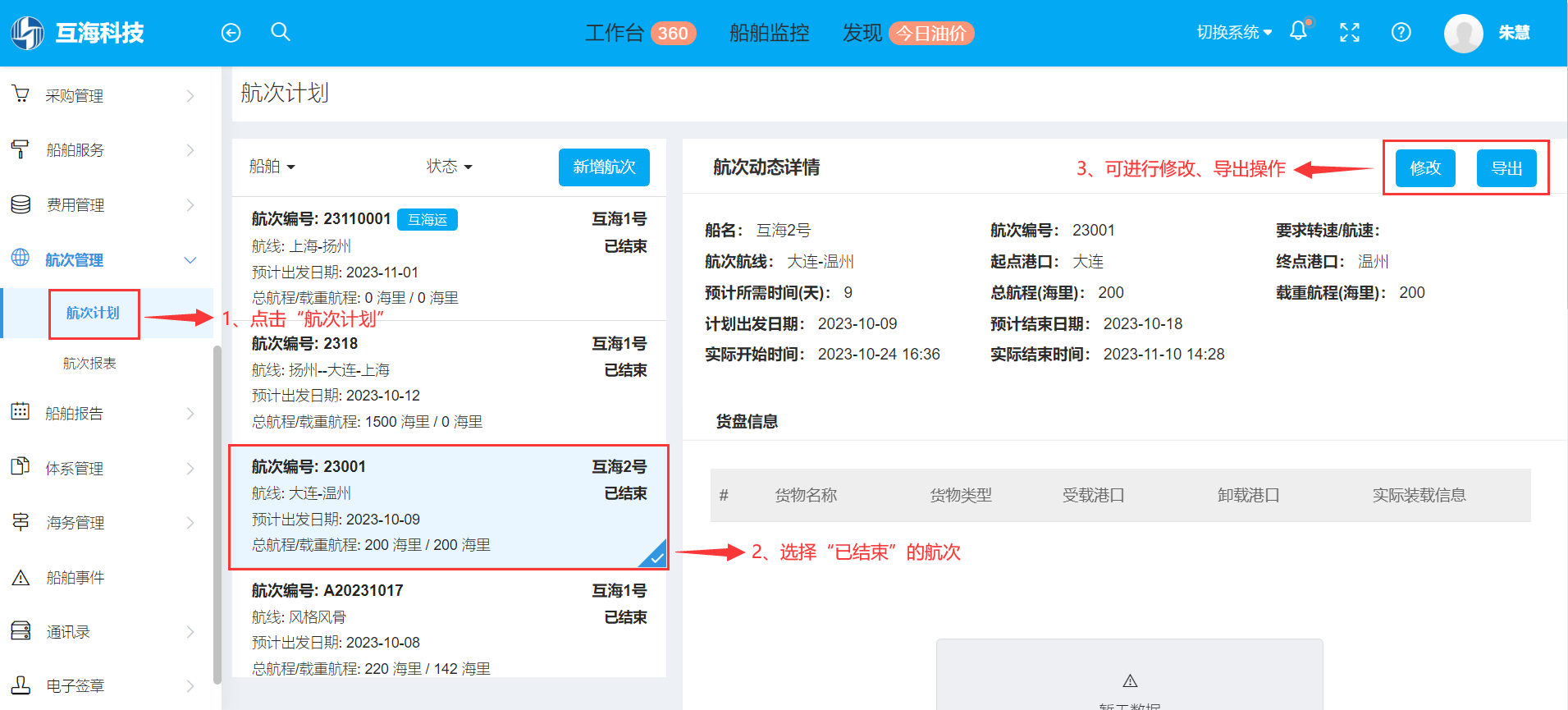This screenshot has height=710, width=1568.
Task: Open the 船舶 filter dropdown
Action: point(272,167)
